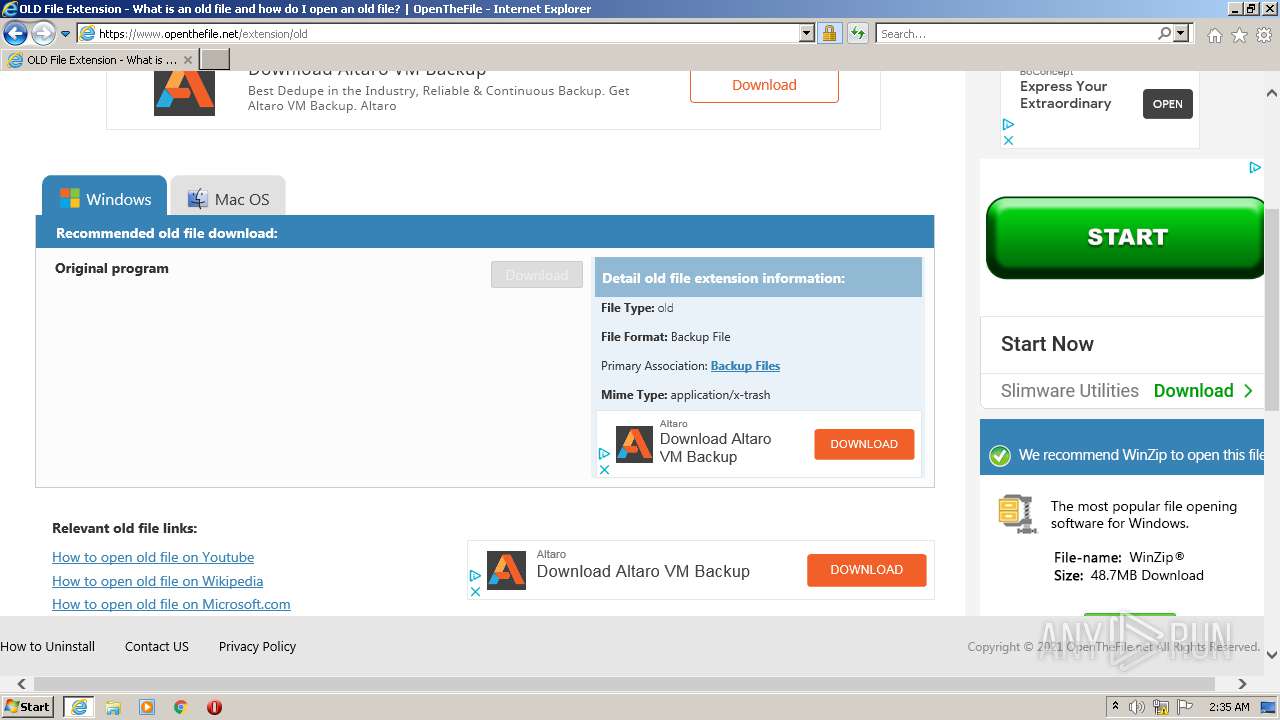The height and width of the screenshot is (720, 1280).
Task: Close the BoConcept ad
Action: [x=1008, y=140]
